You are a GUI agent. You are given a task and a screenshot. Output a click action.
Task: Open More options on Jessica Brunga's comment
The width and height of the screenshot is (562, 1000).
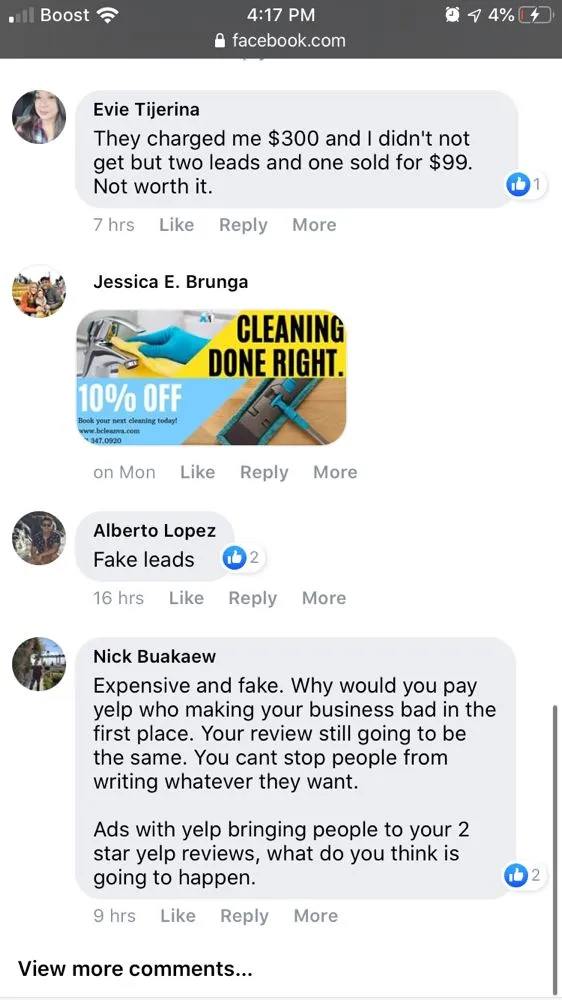pos(335,472)
